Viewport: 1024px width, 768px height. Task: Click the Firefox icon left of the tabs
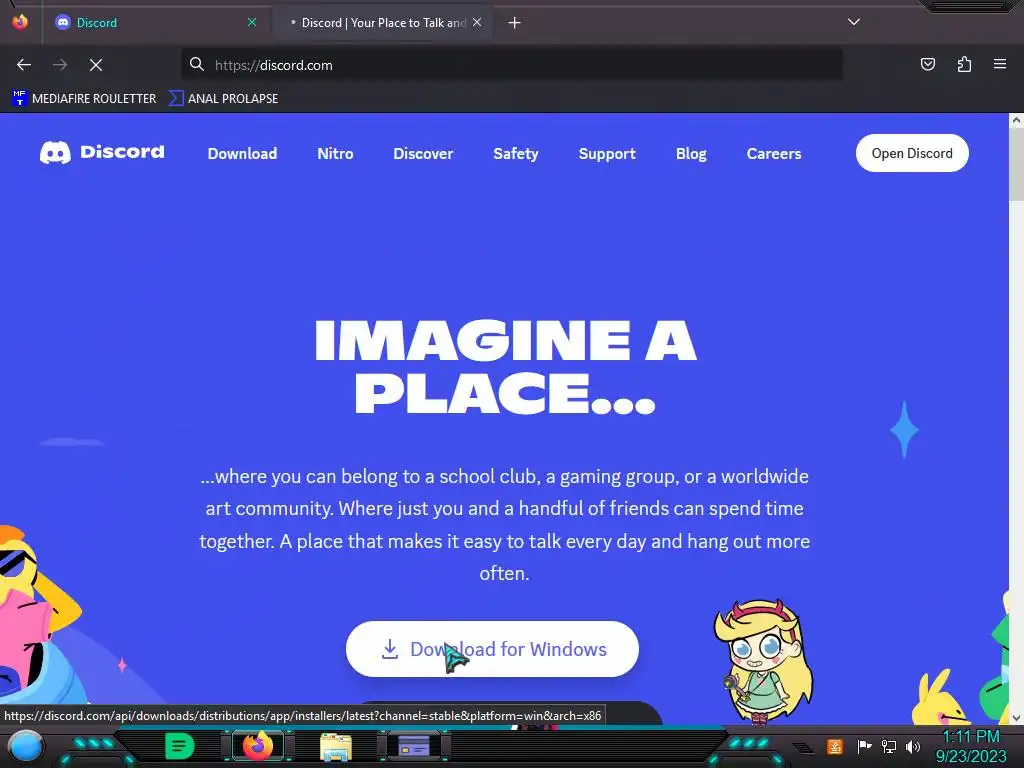click(x=20, y=22)
